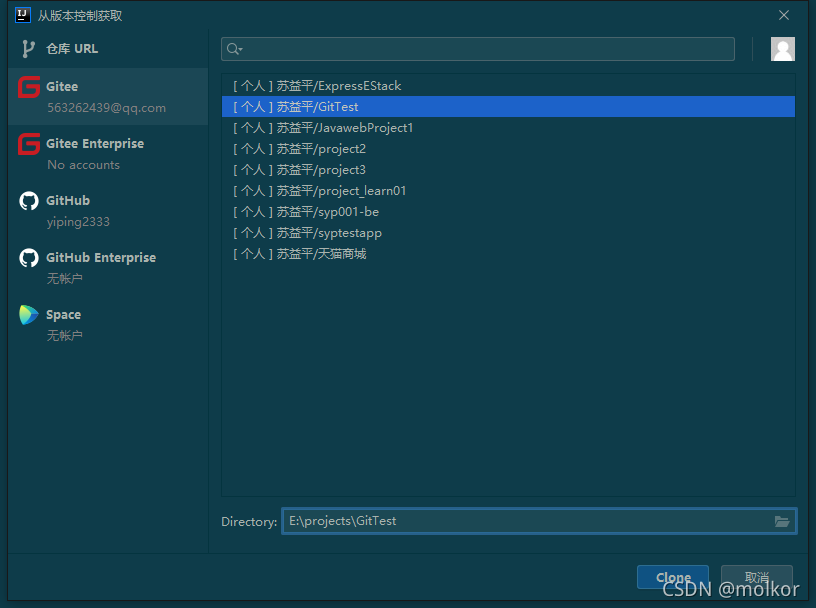Select GitHub Enterprise in sidebar

tap(108, 268)
